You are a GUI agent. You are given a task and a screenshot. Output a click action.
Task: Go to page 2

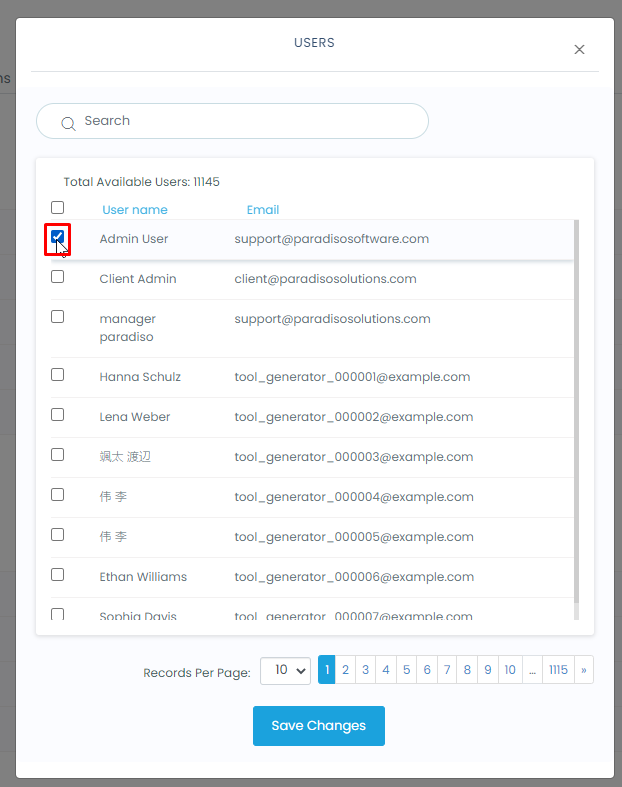pos(345,670)
